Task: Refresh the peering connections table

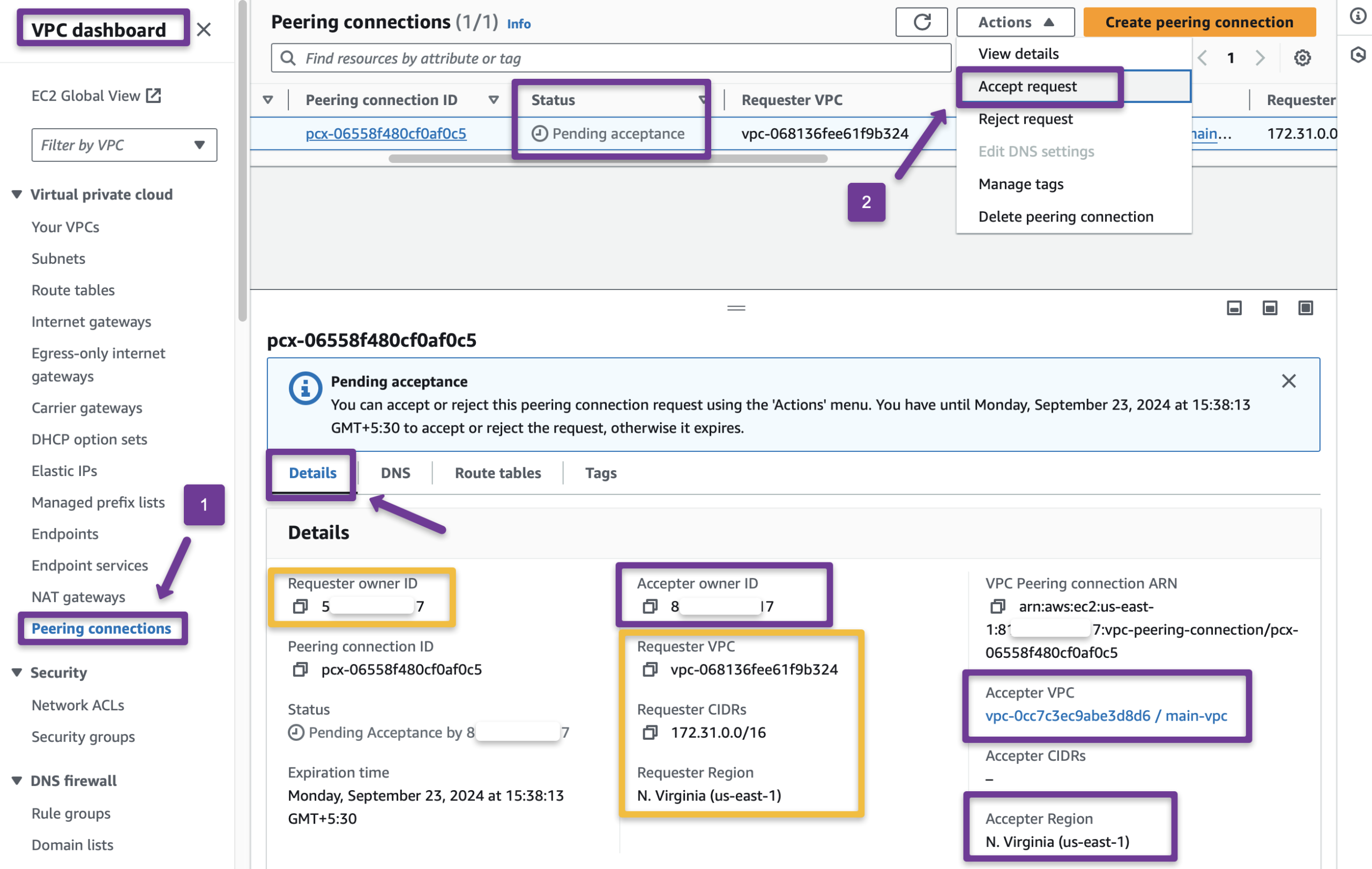Action: point(921,22)
